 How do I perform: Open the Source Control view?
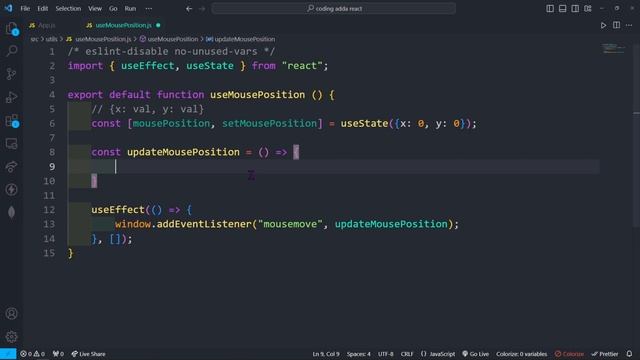pyautogui.click(x=11, y=74)
